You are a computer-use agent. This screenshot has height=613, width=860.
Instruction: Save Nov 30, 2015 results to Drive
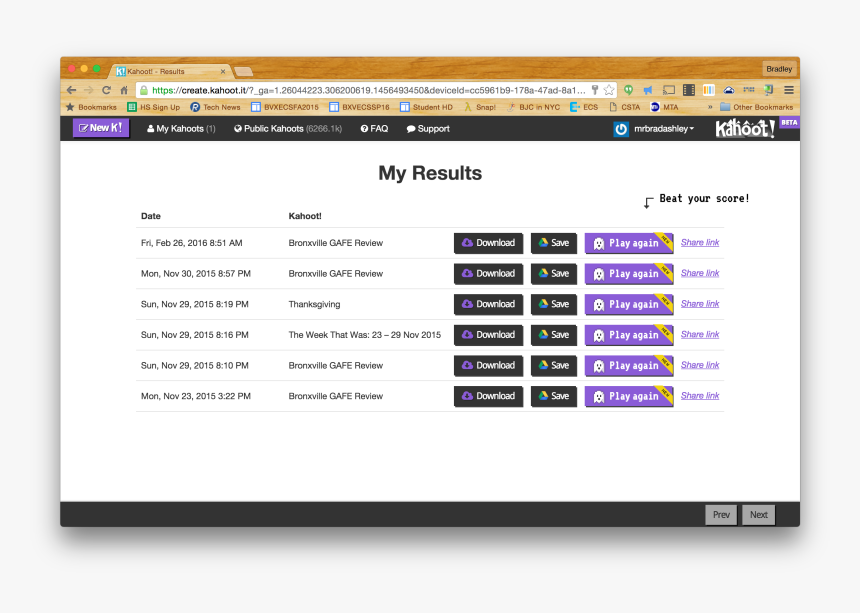553,274
